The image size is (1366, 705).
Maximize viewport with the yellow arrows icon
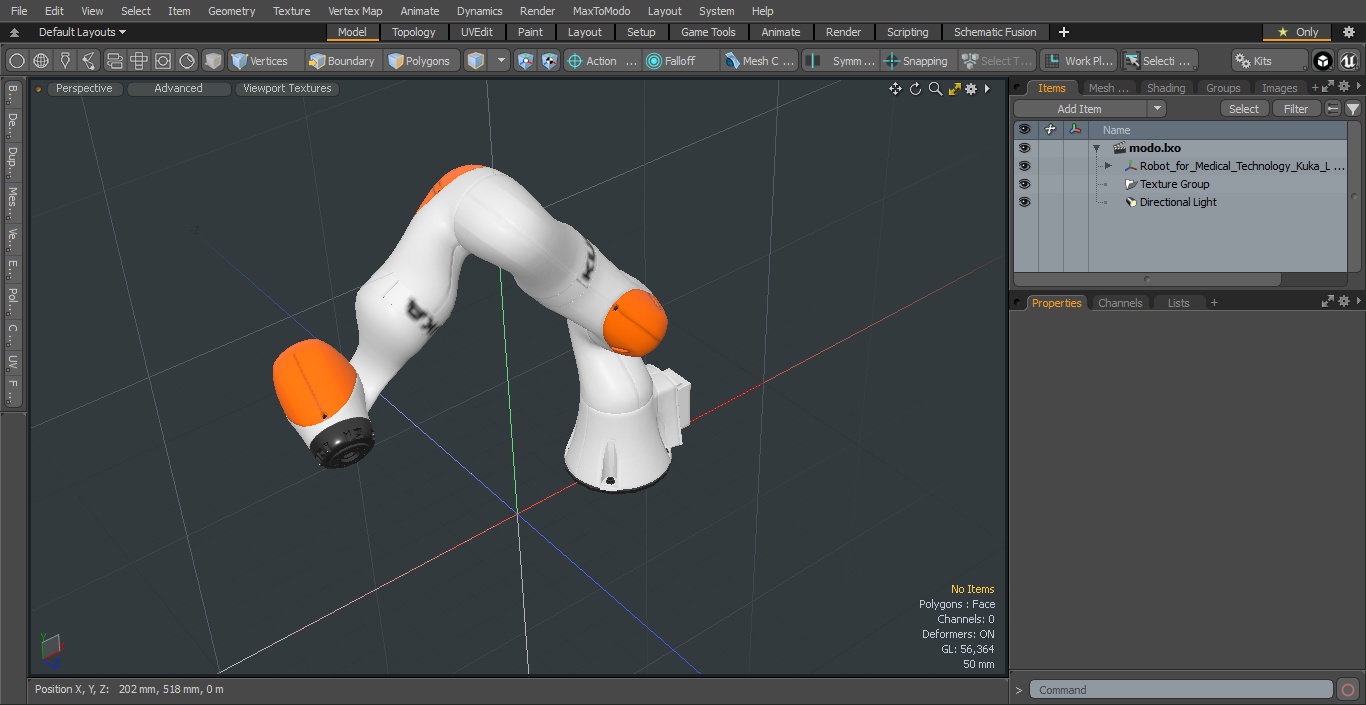coord(954,89)
